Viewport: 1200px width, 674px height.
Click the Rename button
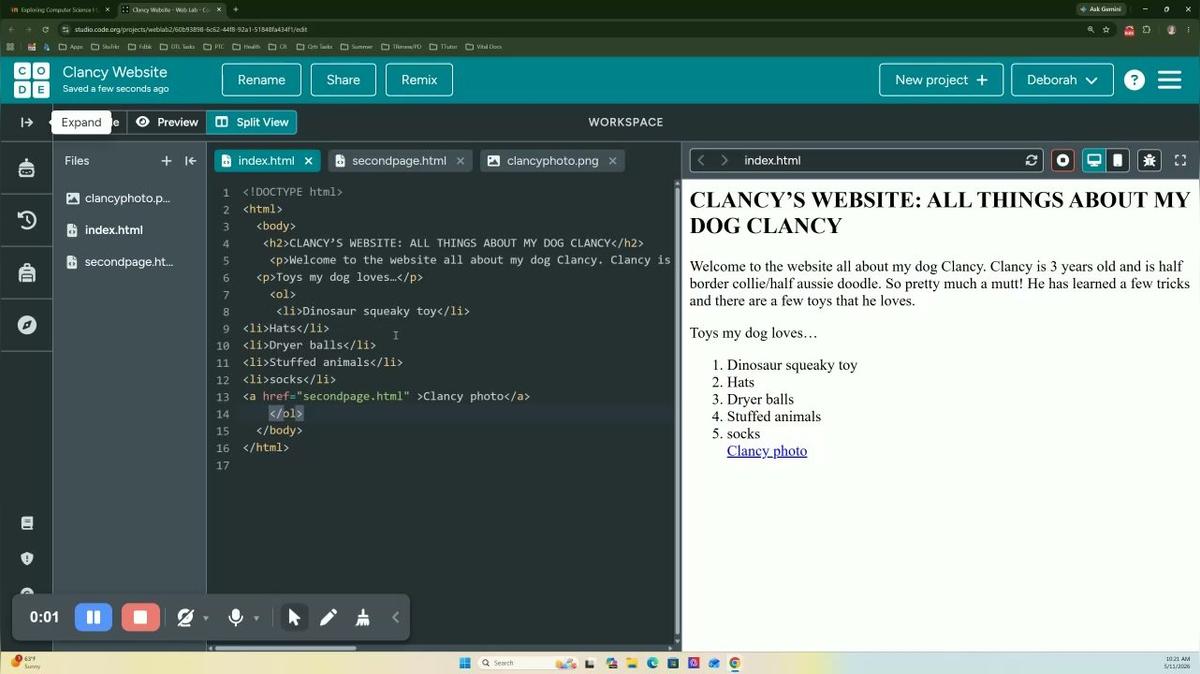(x=261, y=80)
